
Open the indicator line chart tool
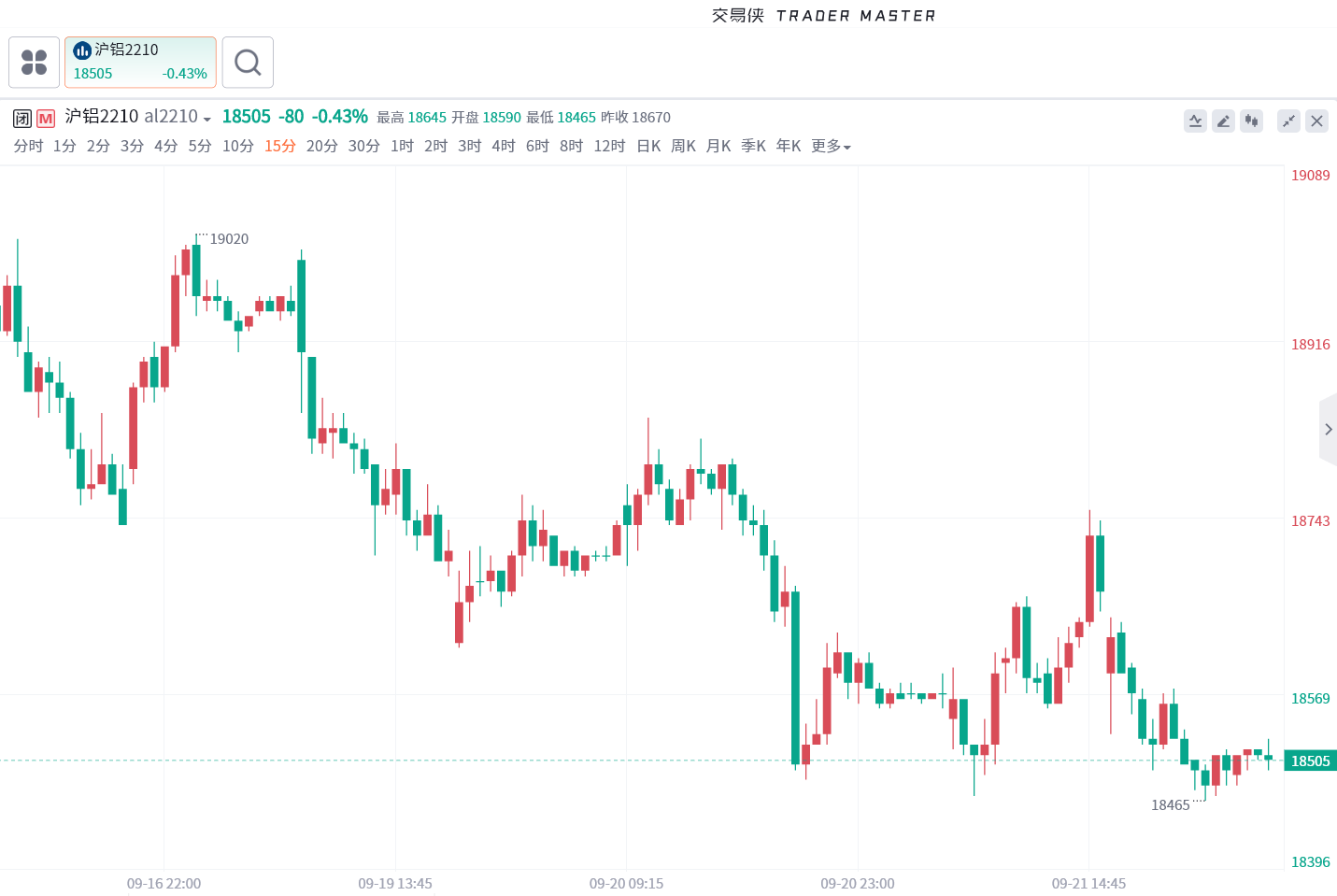[x=1195, y=121]
